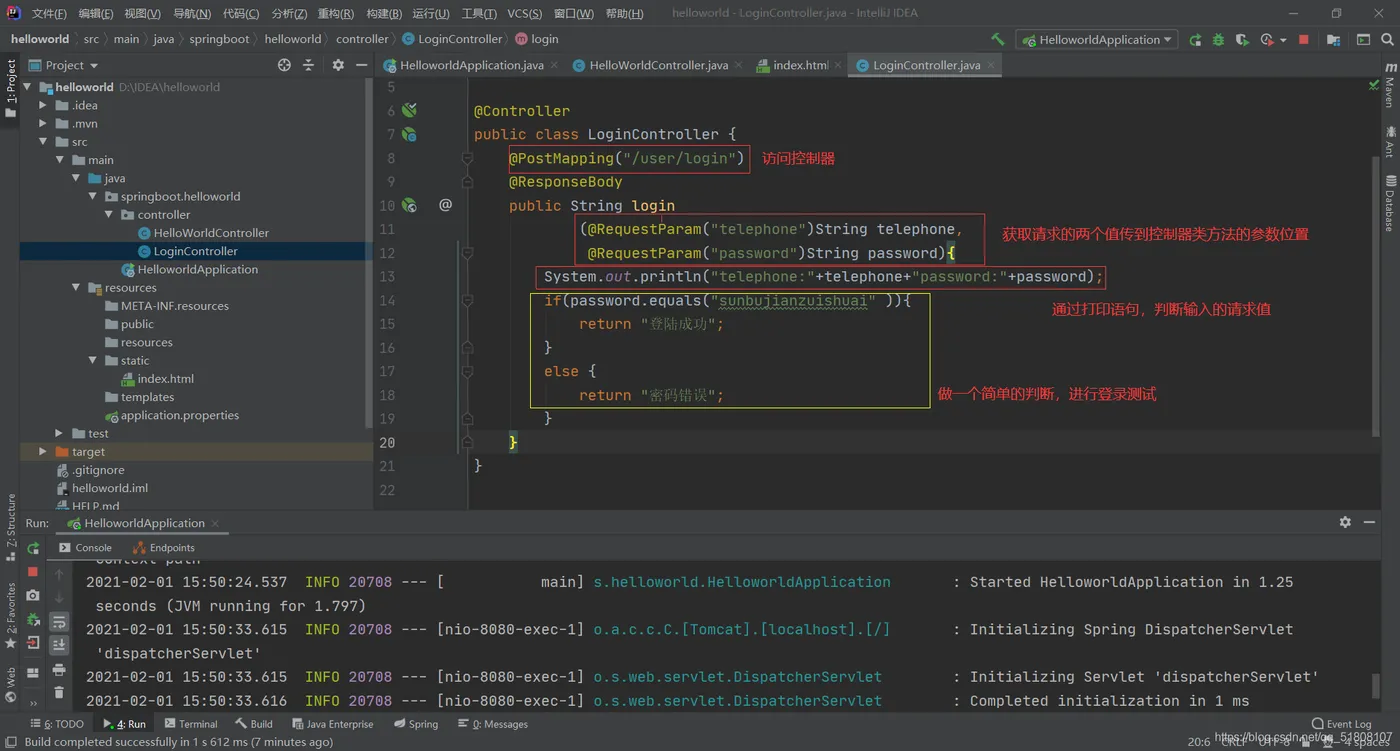Toggle Z: Structure side tab

(x=10, y=528)
